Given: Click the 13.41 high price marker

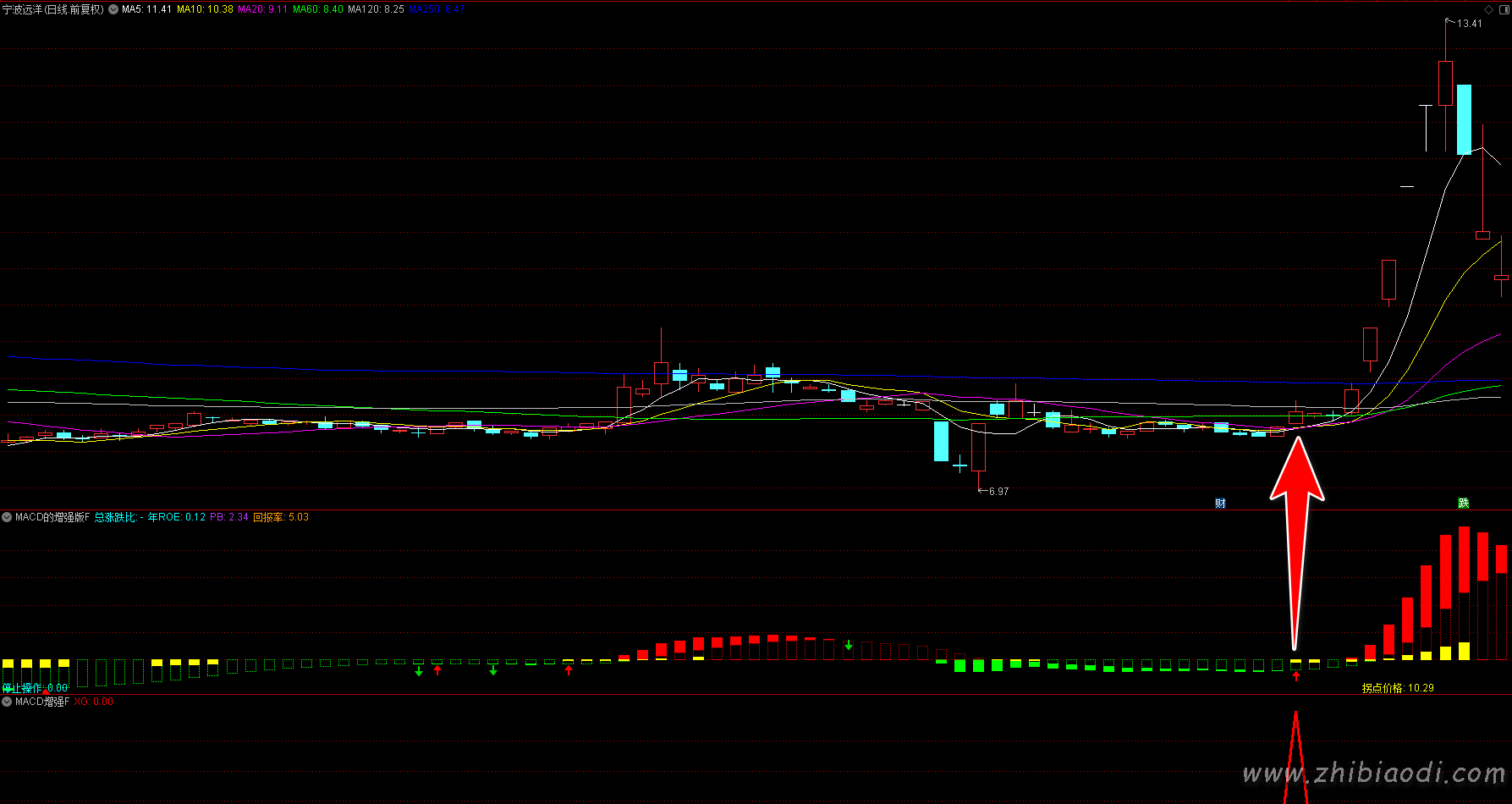Looking at the screenshot, I should (1469, 24).
